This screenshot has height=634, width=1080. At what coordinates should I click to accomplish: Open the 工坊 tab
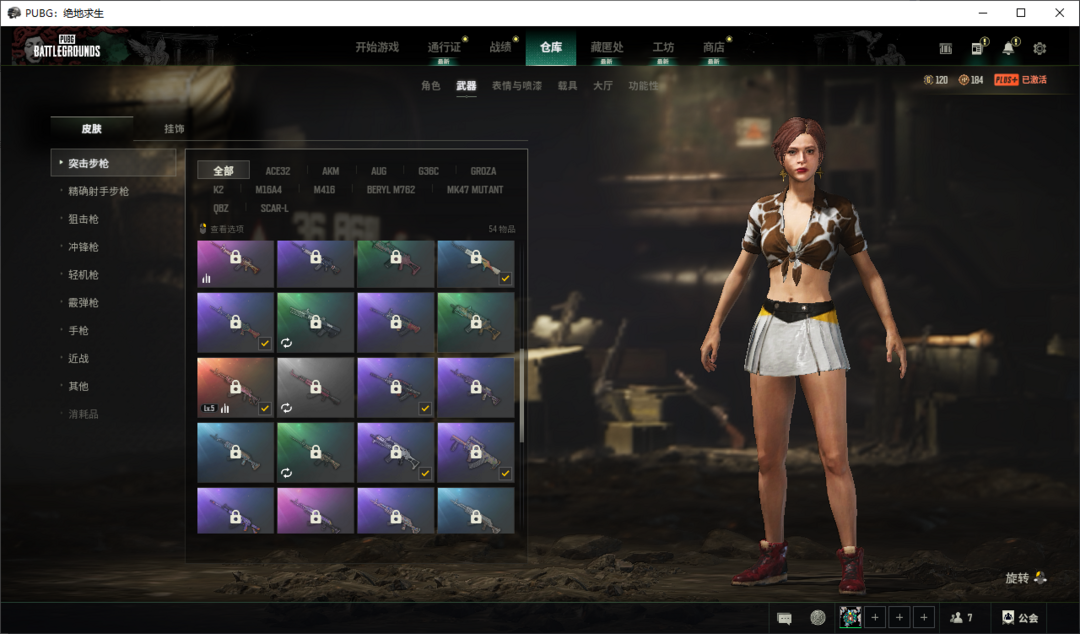(663, 47)
